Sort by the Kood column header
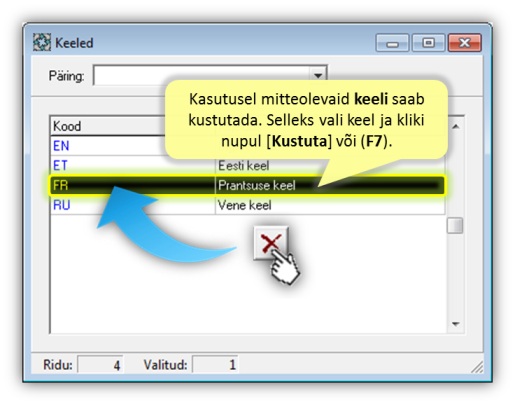The height and width of the screenshot is (405, 515). (x=132, y=126)
